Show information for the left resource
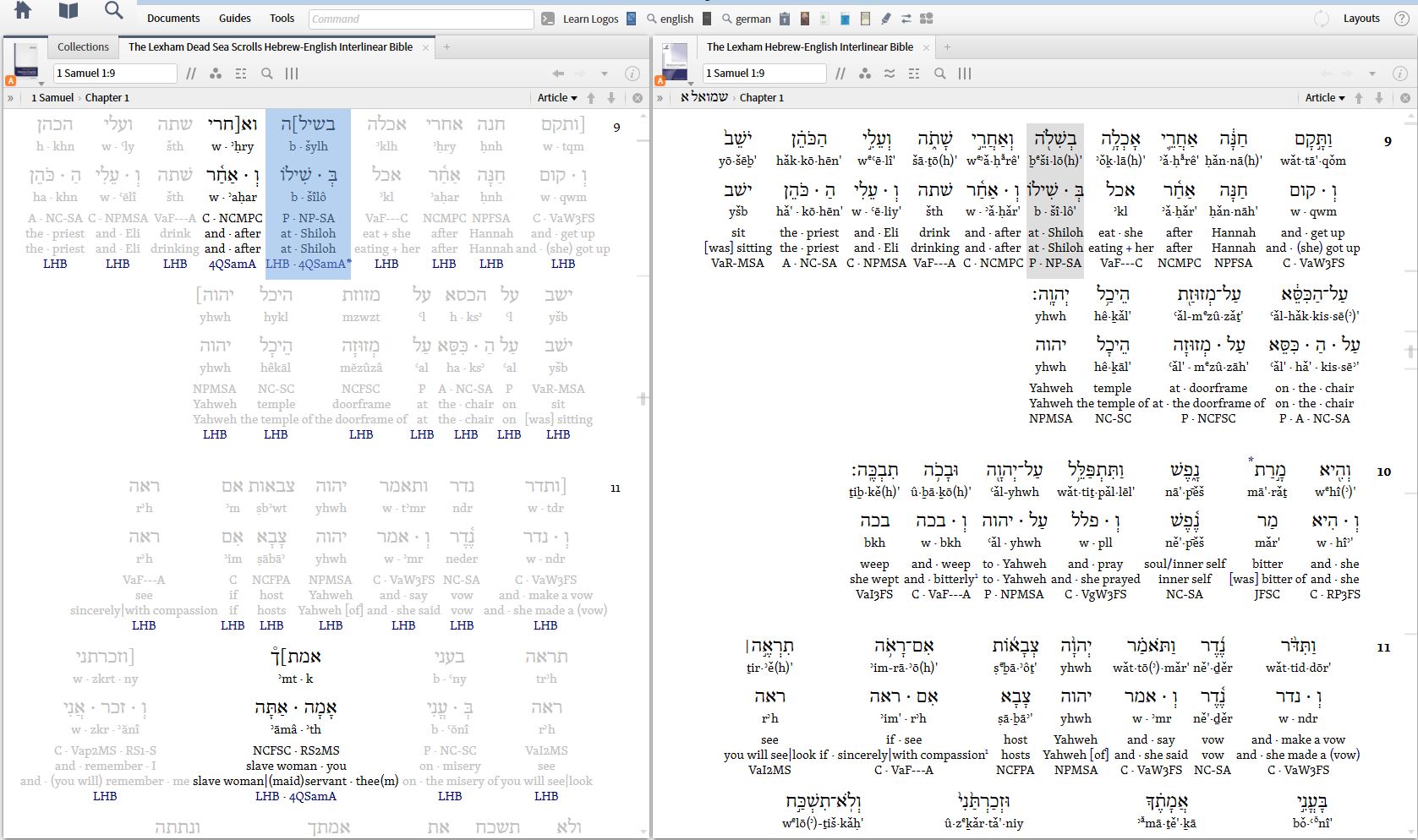 click(632, 74)
